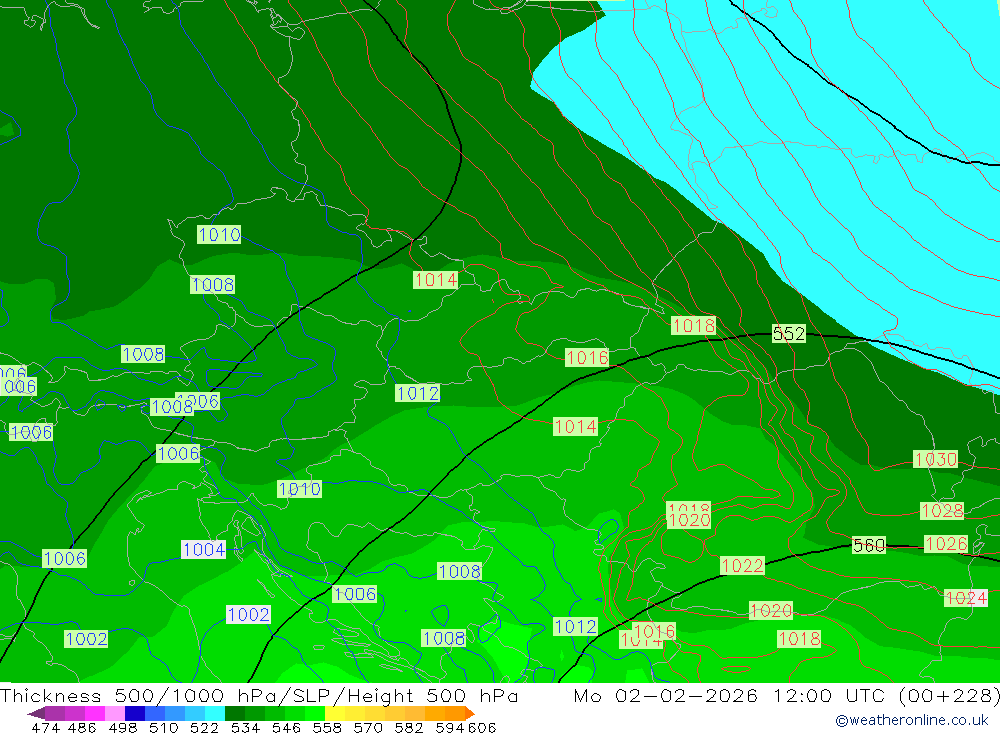Click the forecast date 'Mo 02-02-2026 12:00 UTC'
The image size is (1000, 733).
(x=732, y=696)
